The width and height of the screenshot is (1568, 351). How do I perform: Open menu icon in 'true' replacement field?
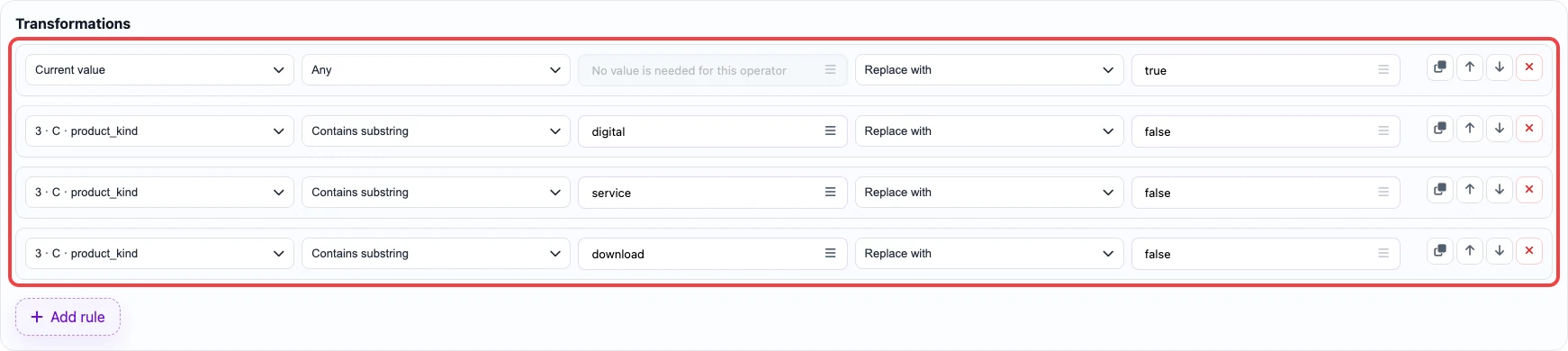(1383, 70)
